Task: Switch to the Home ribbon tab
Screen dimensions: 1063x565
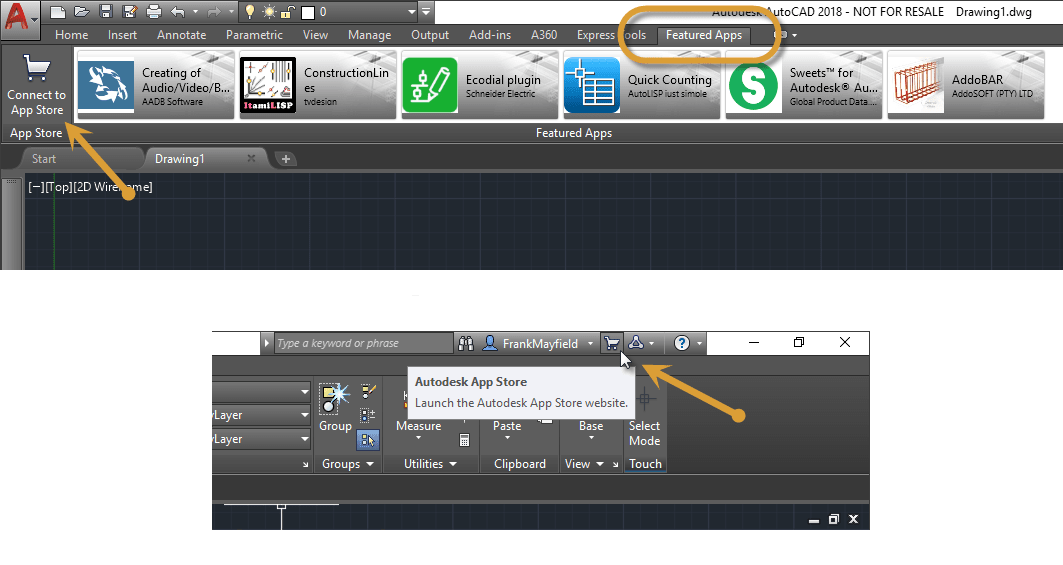Action: [71, 35]
